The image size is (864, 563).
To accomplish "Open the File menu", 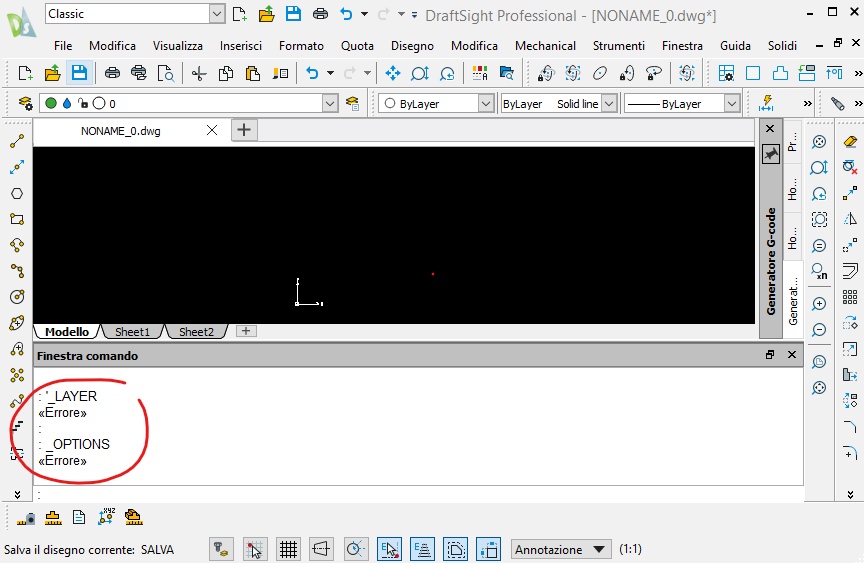I will coord(63,46).
